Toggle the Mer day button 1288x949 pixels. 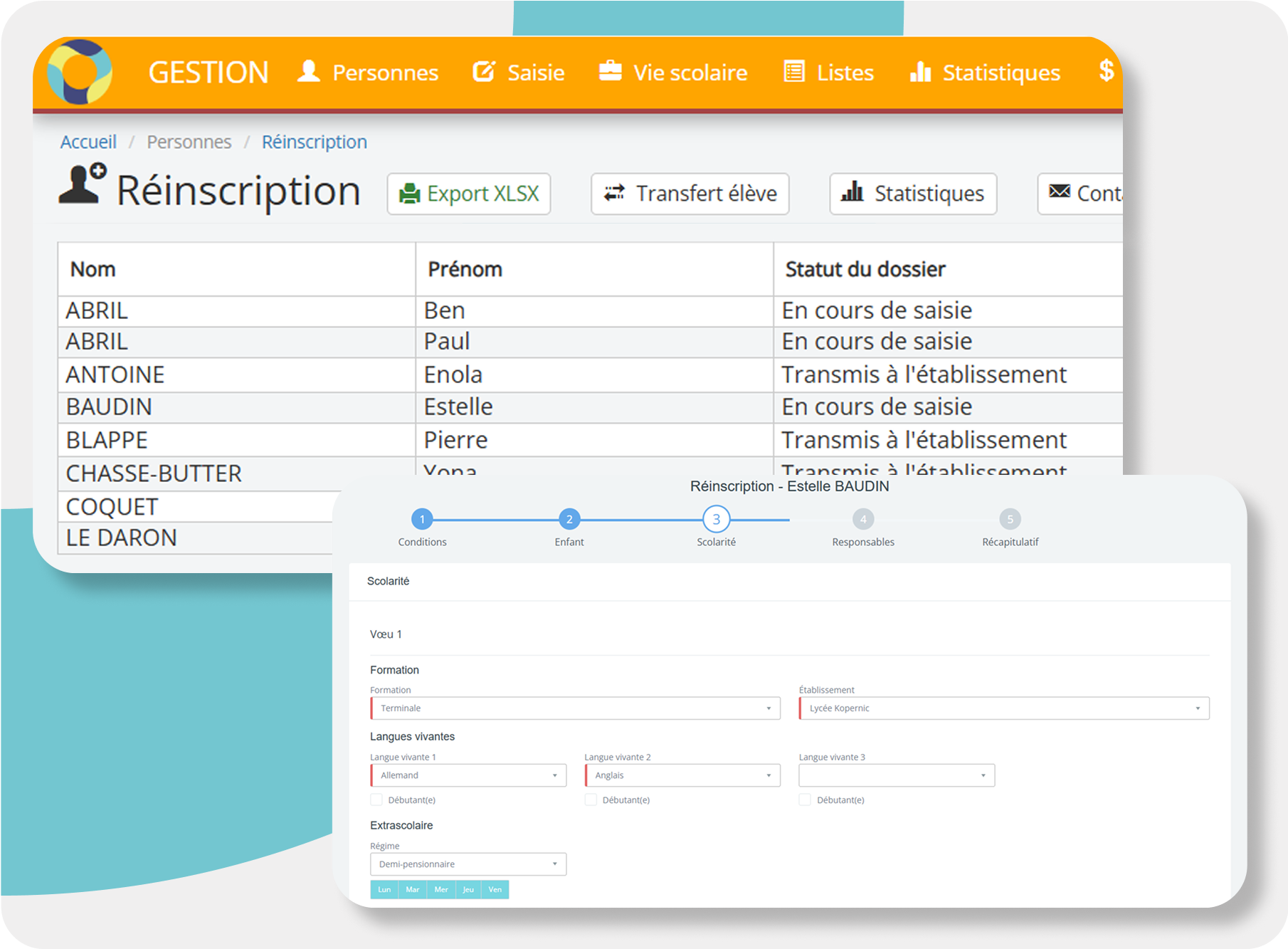click(441, 889)
